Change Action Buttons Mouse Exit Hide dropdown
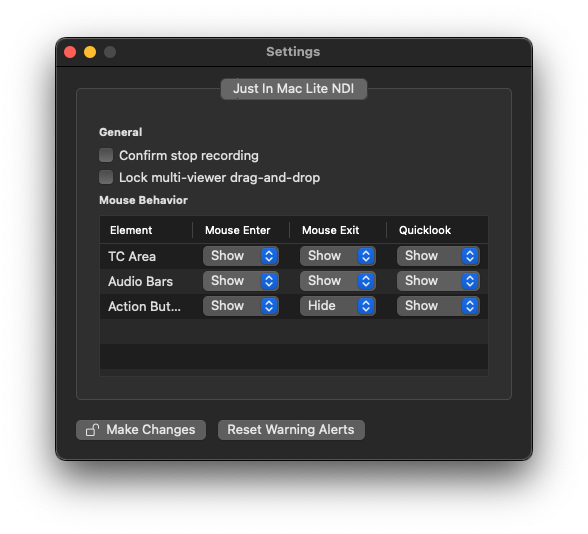This screenshot has width=588, height=534. pos(338,306)
